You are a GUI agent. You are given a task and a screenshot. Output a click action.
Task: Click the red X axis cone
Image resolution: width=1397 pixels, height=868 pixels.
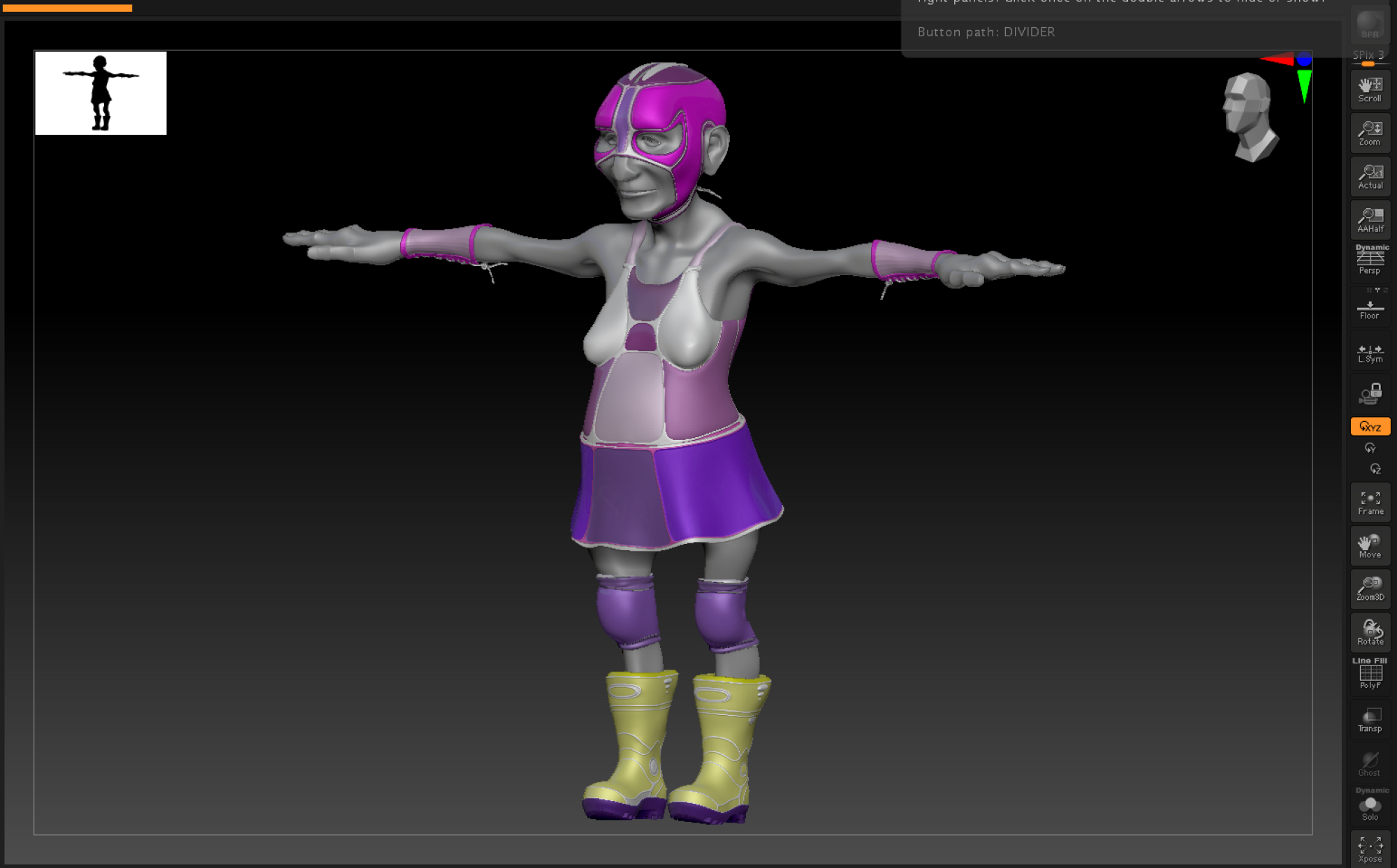click(x=1278, y=59)
